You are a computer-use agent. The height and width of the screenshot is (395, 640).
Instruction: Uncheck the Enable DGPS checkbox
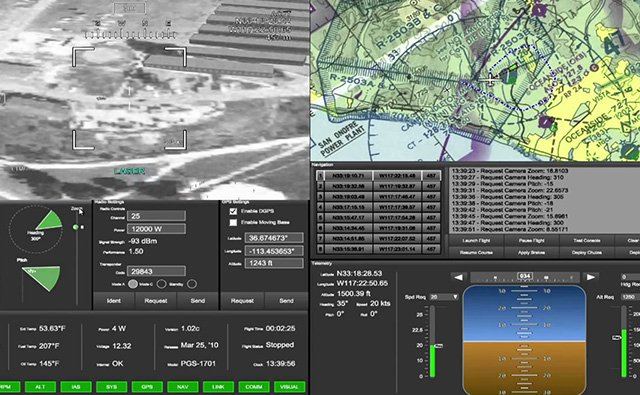(233, 211)
